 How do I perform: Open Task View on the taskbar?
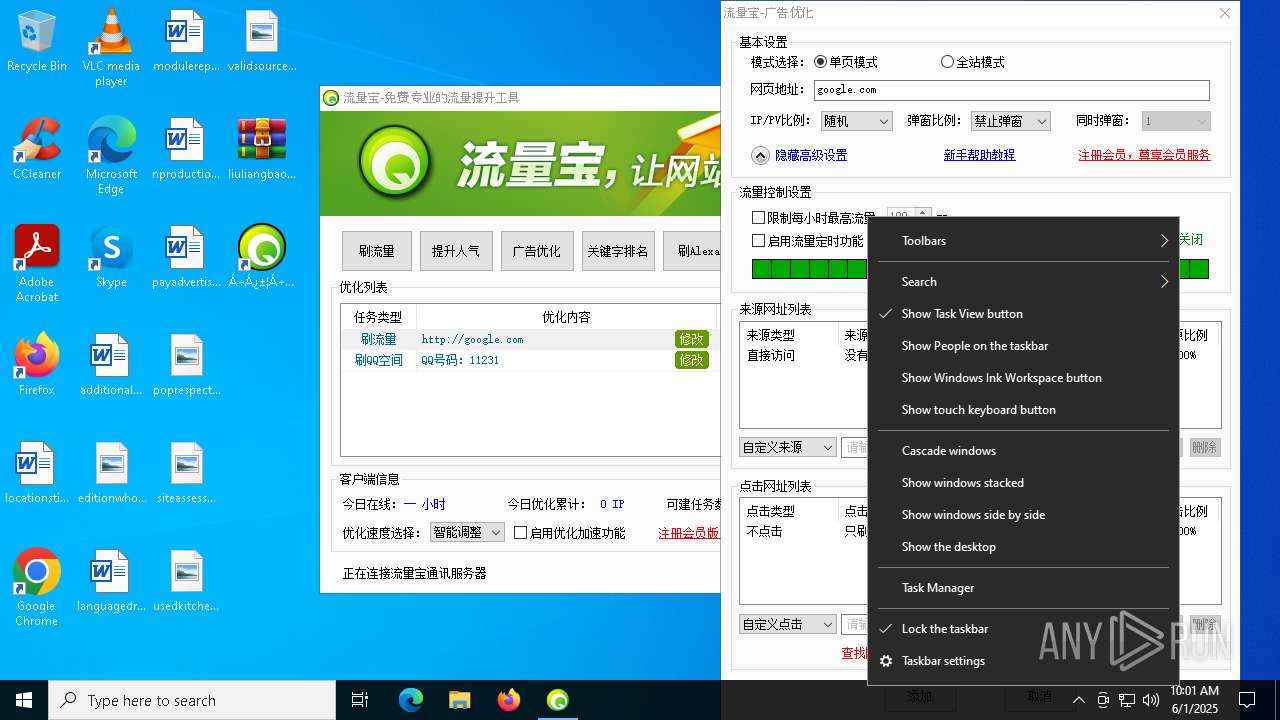360,700
